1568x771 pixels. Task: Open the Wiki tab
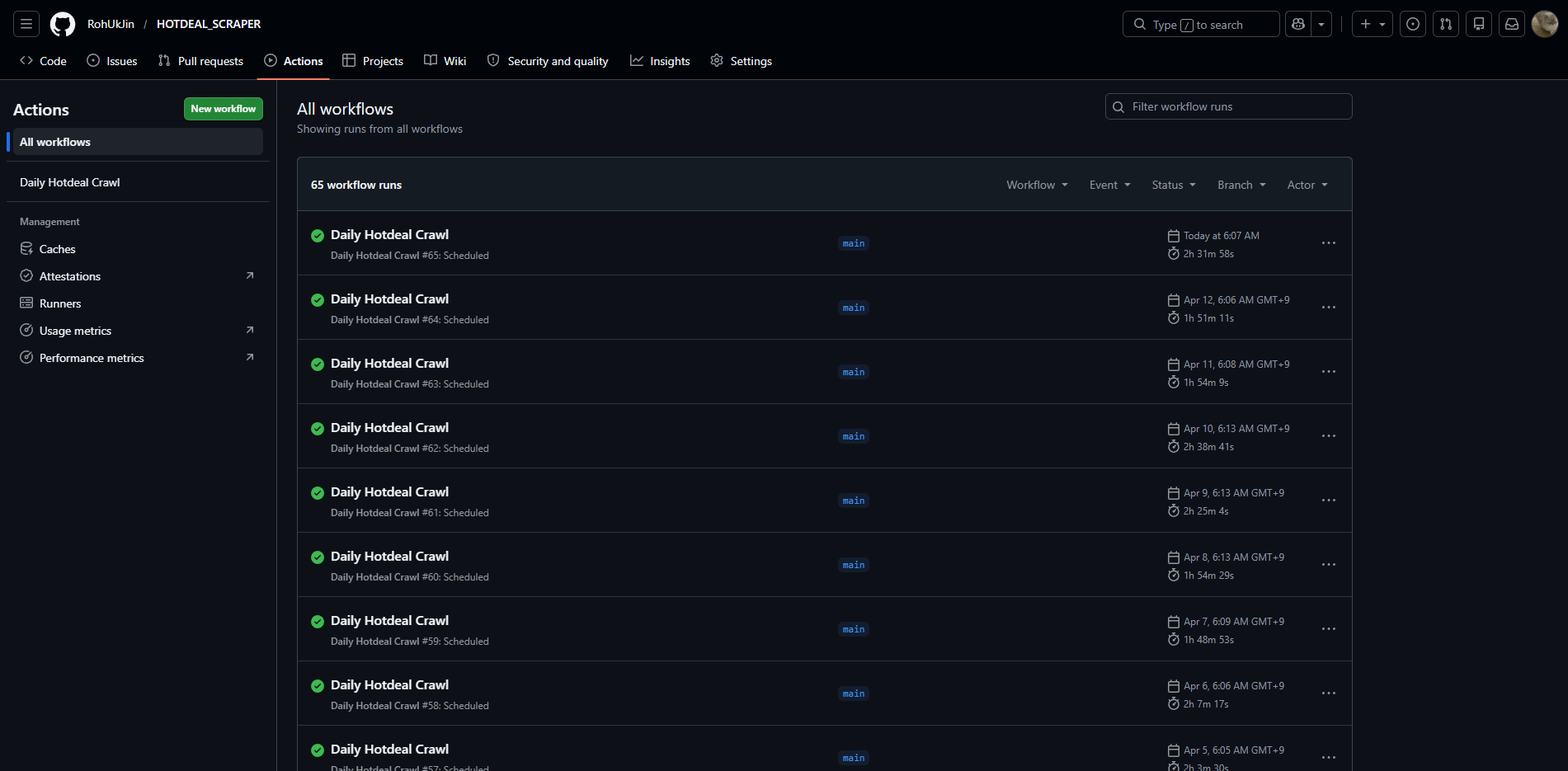[x=445, y=61]
